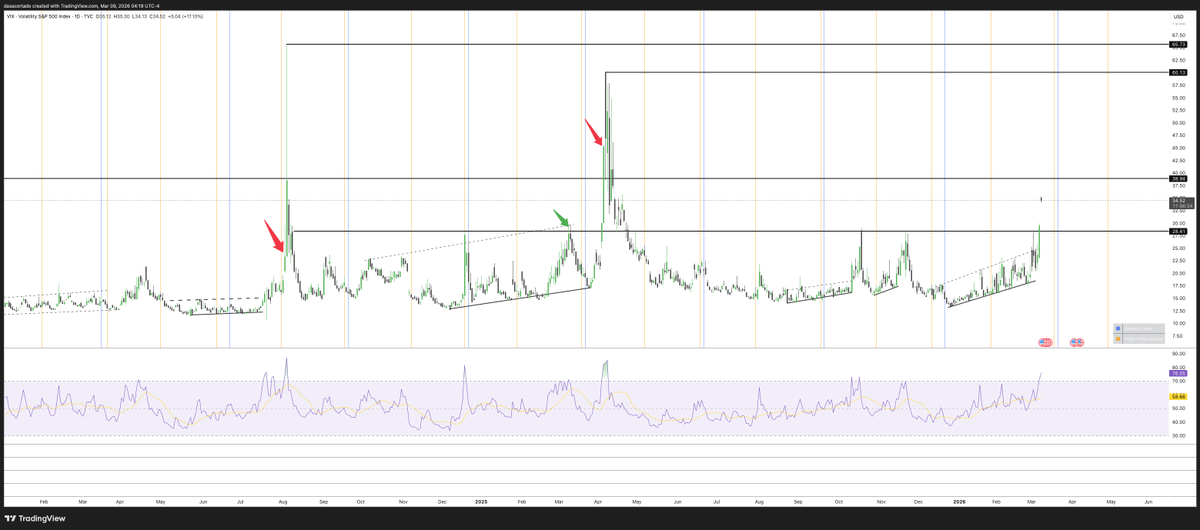Screen dimensions: 1200x530
Task: Click the 7.50 price scale label
Action: point(1177,336)
